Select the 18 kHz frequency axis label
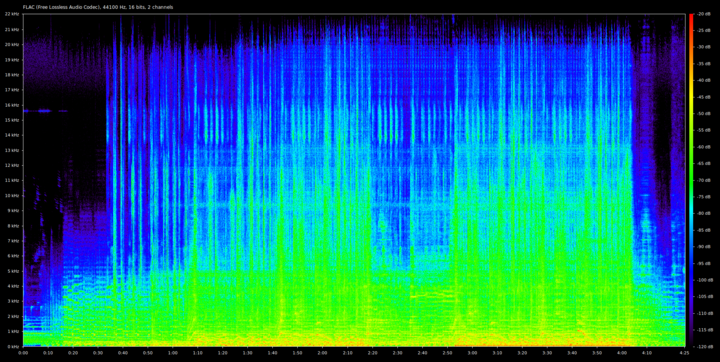 11,74
